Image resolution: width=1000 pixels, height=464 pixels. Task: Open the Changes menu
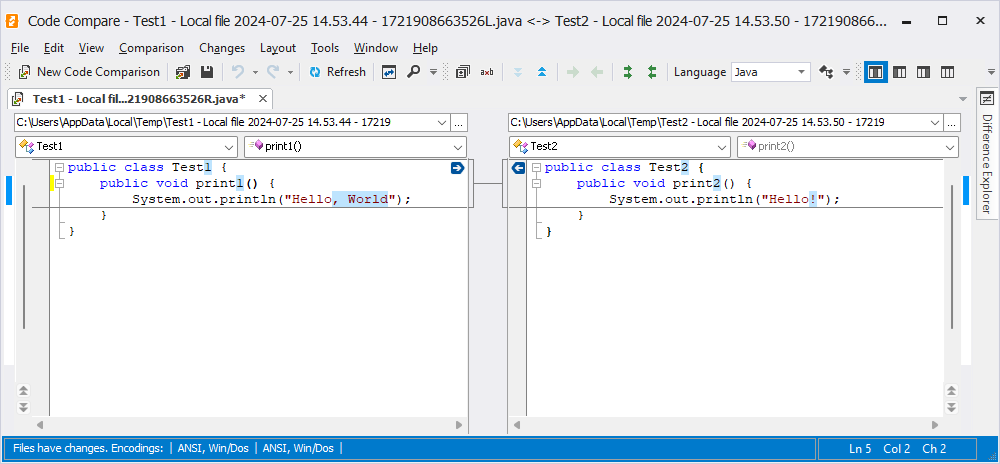222,48
